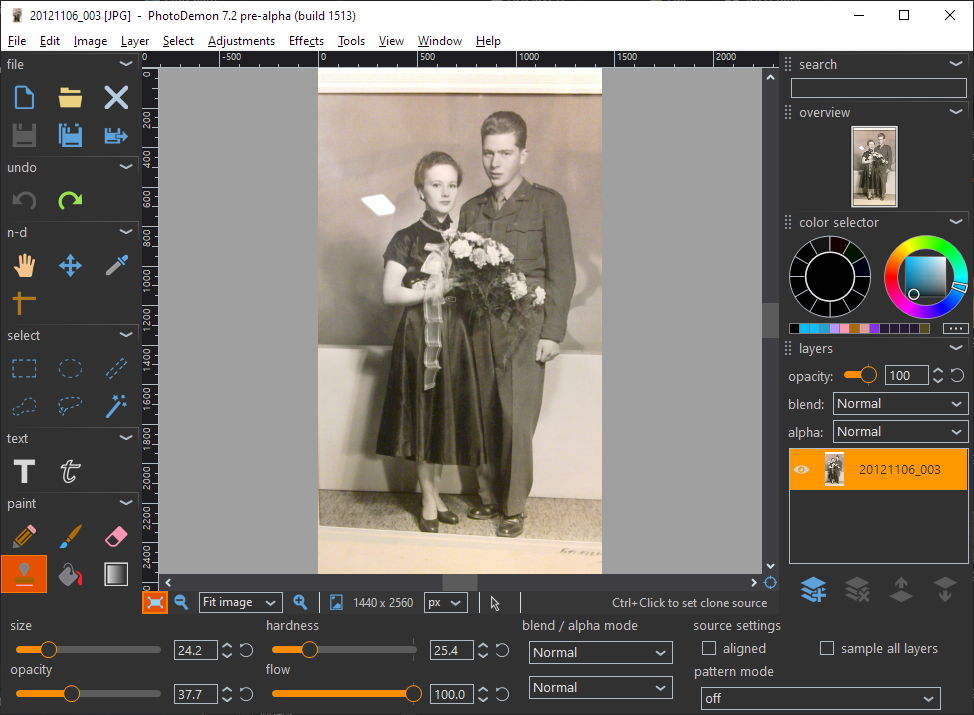The image size is (974, 715).
Task: Click the center canvas target icon
Action: point(770,583)
